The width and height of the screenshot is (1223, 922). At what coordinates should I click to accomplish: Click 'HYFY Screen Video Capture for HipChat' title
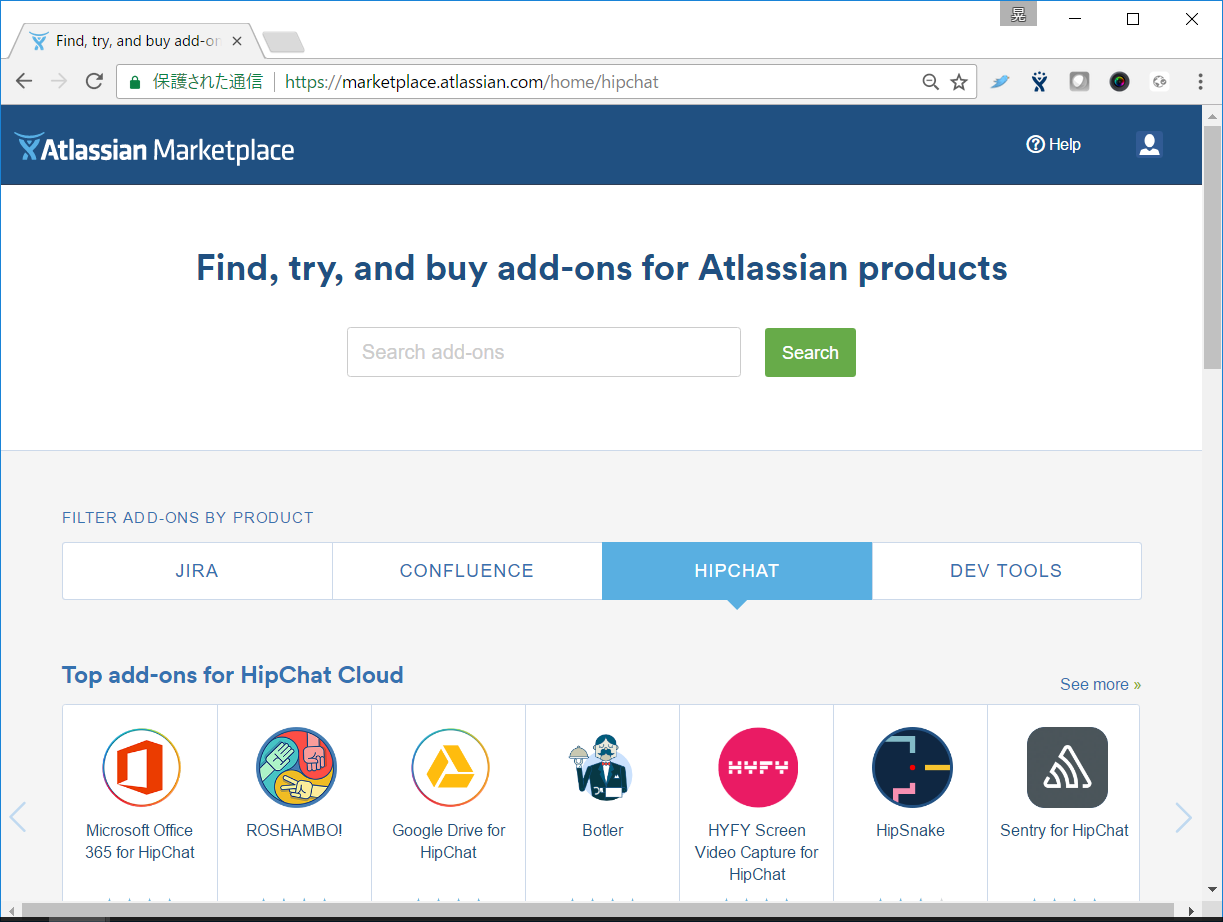point(757,852)
